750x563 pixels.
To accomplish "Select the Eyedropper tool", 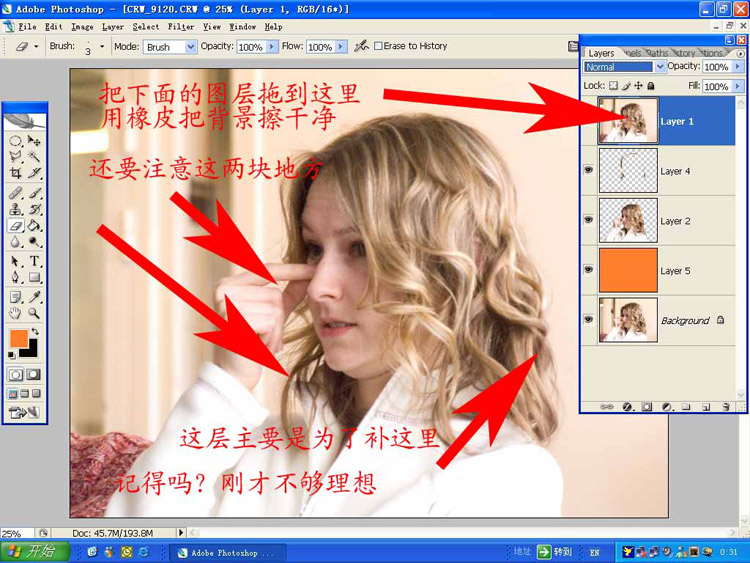I will [x=34, y=298].
